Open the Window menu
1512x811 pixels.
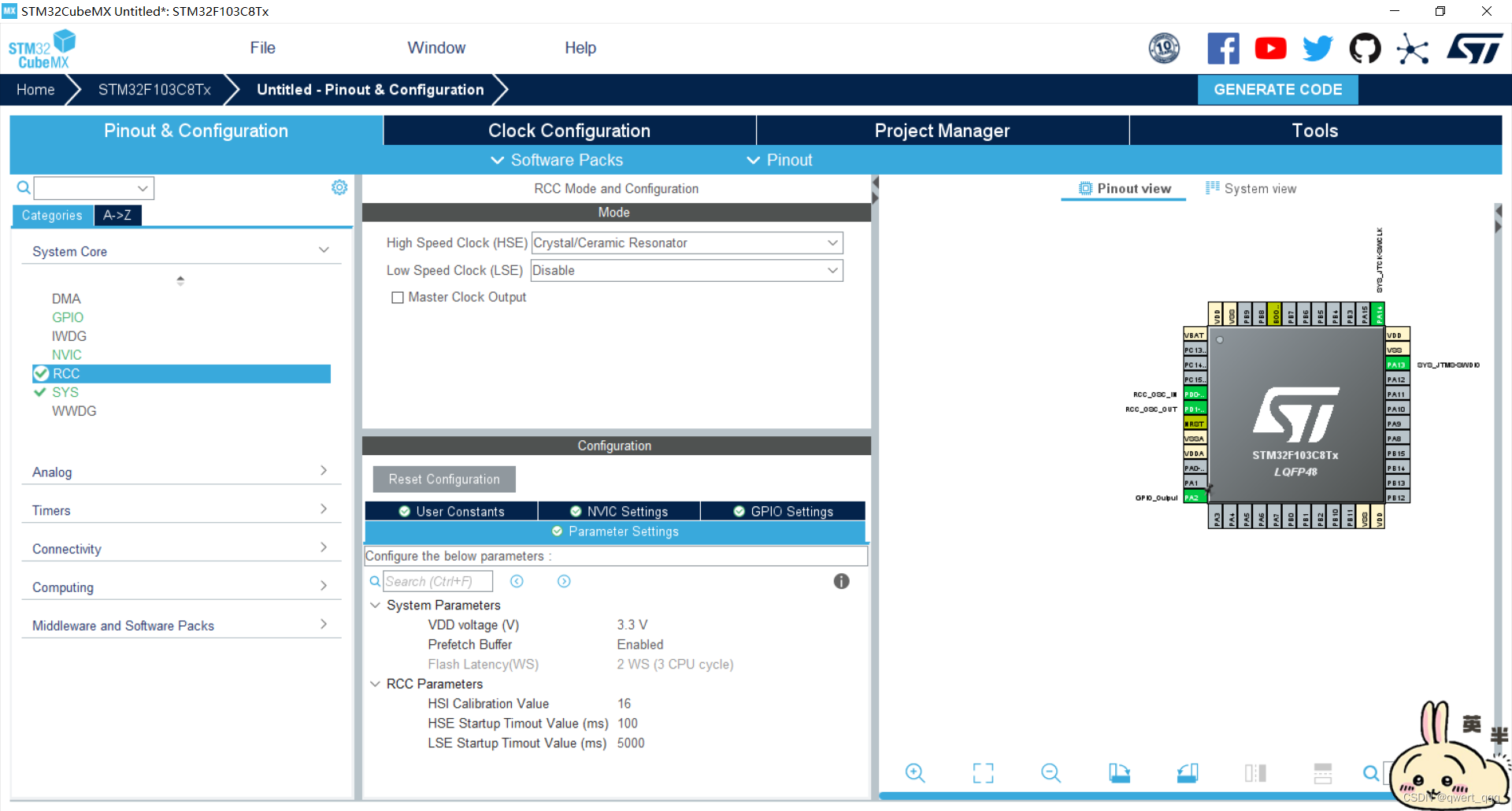[x=436, y=48]
